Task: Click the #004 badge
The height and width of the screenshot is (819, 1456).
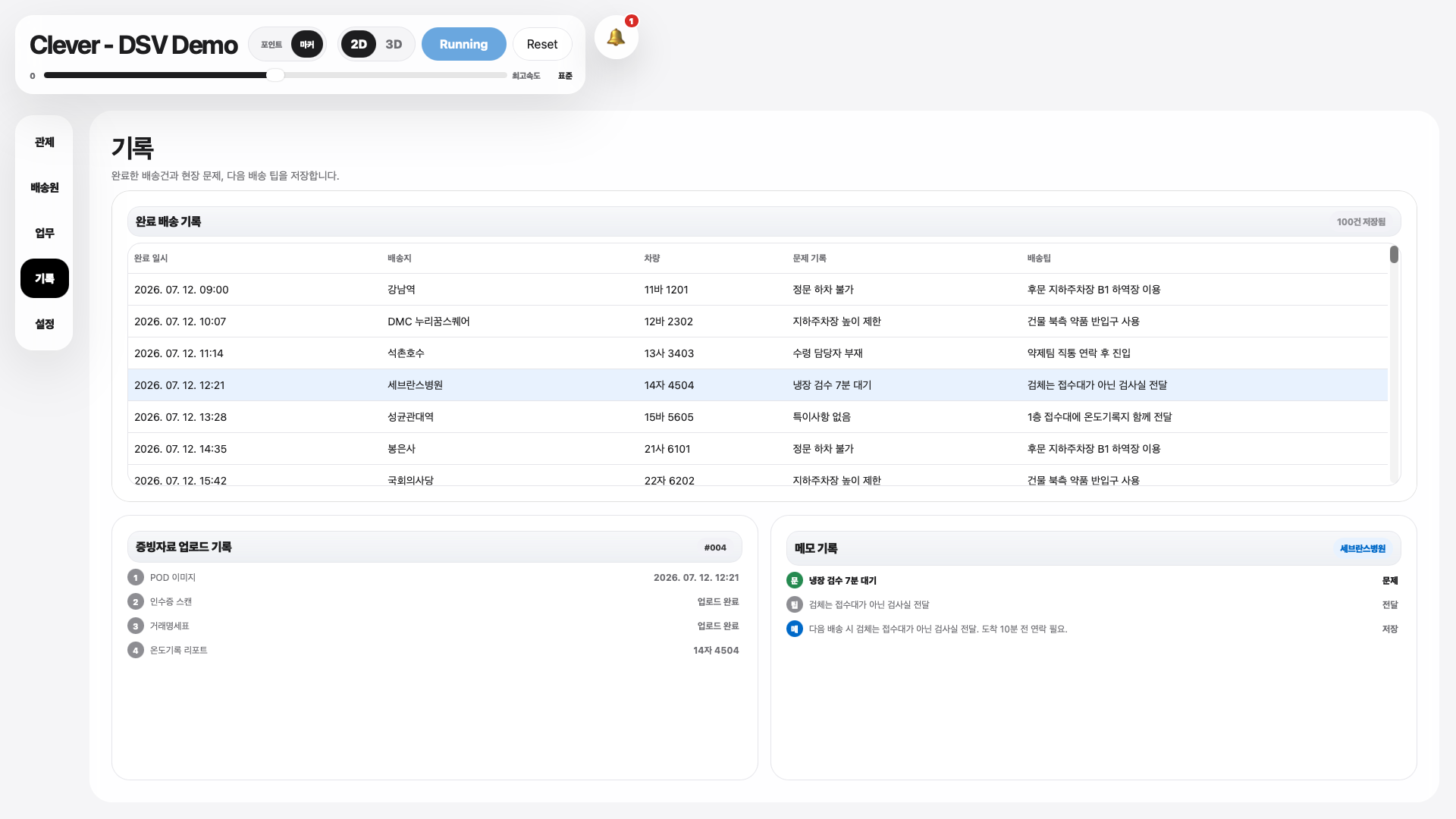Action: tap(714, 548)
